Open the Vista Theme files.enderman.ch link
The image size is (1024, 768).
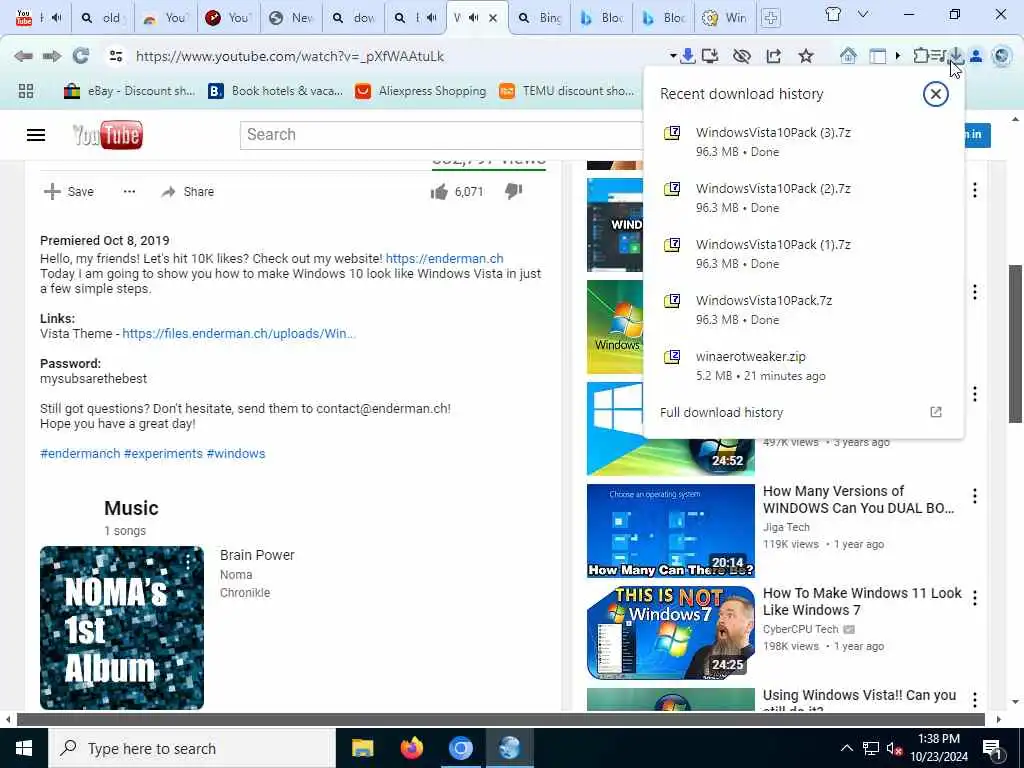point(239,334)
